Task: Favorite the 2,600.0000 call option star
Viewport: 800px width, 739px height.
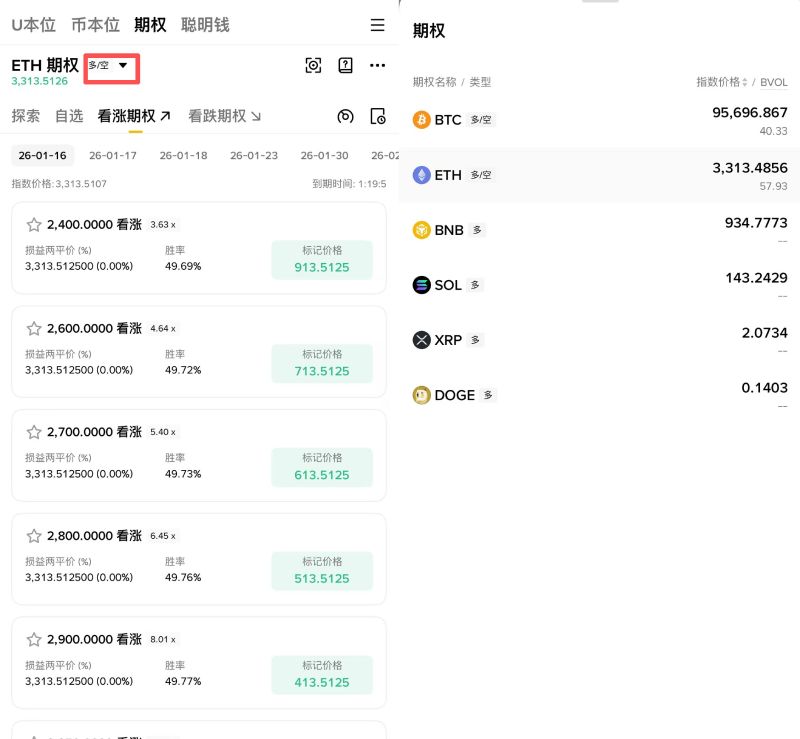Action: tap(34, 328)
